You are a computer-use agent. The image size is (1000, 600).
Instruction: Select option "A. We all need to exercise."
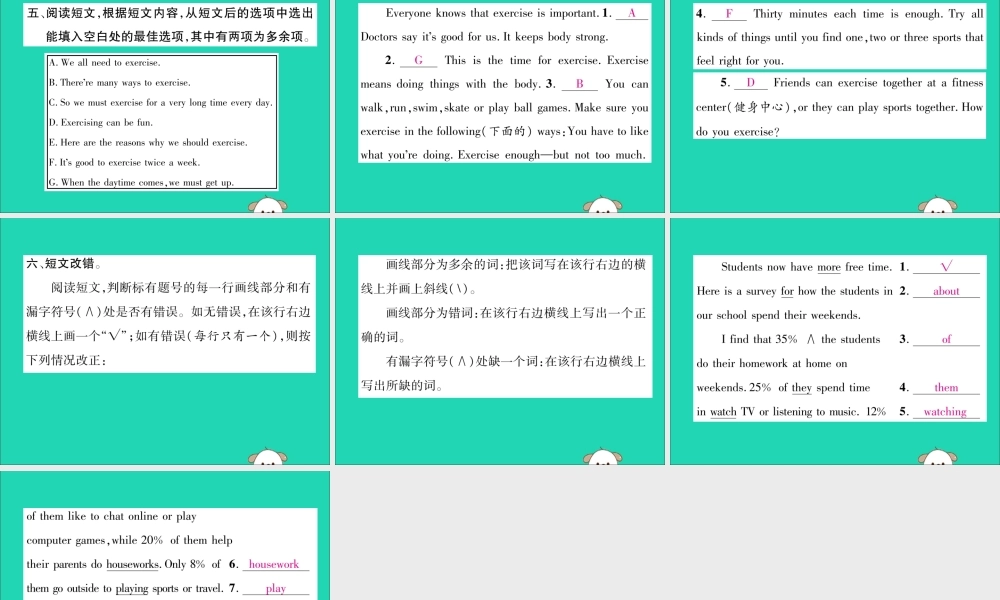(105, 62)
